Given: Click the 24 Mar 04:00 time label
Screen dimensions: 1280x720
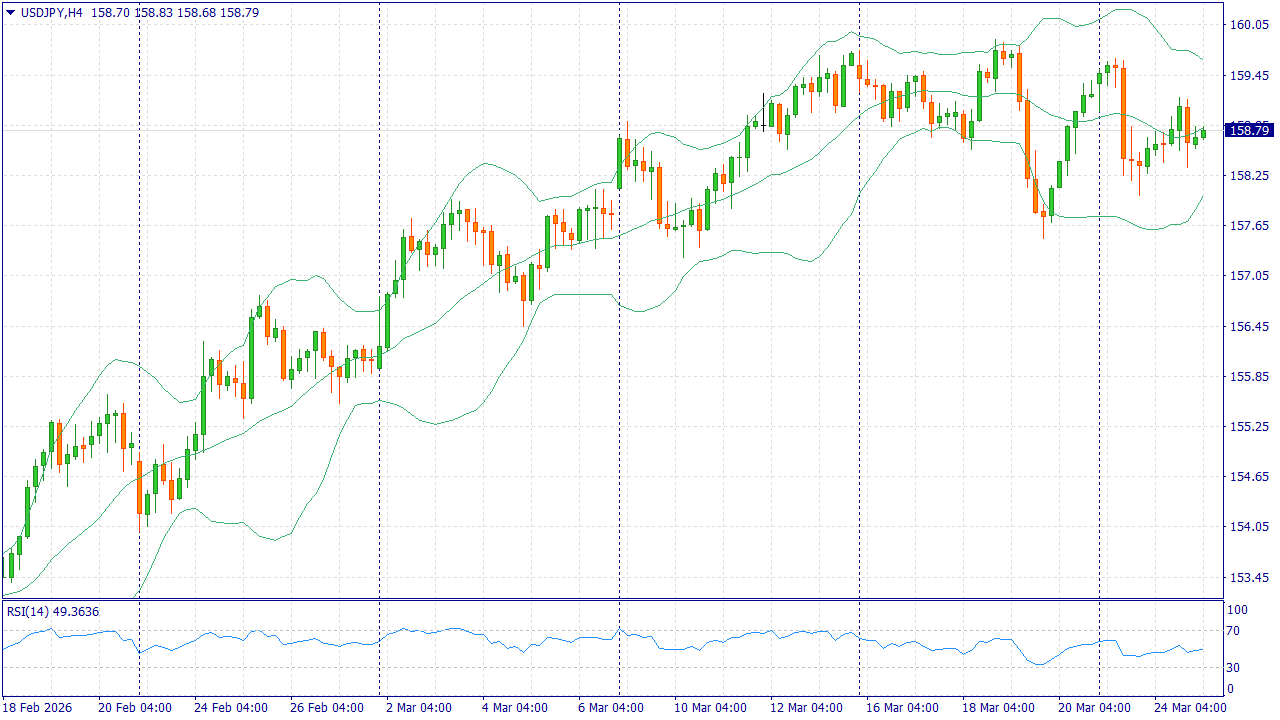Looking at the screenshot, I should [x=1190, y=708].
